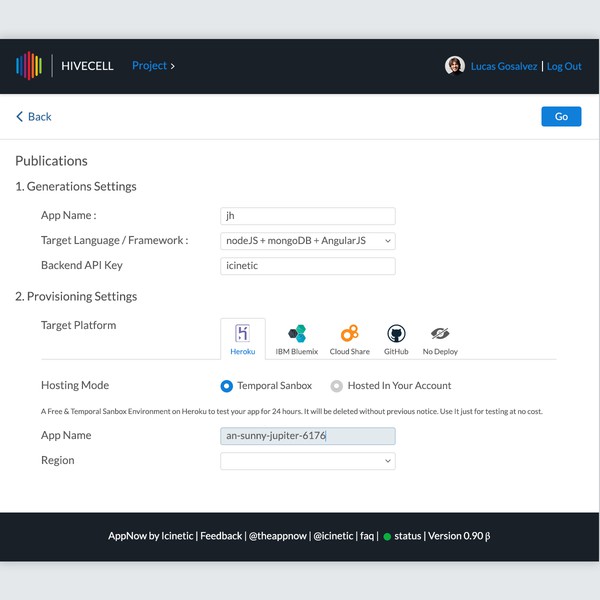
Task: Go back using the Back link
Action: pos(34,117)
